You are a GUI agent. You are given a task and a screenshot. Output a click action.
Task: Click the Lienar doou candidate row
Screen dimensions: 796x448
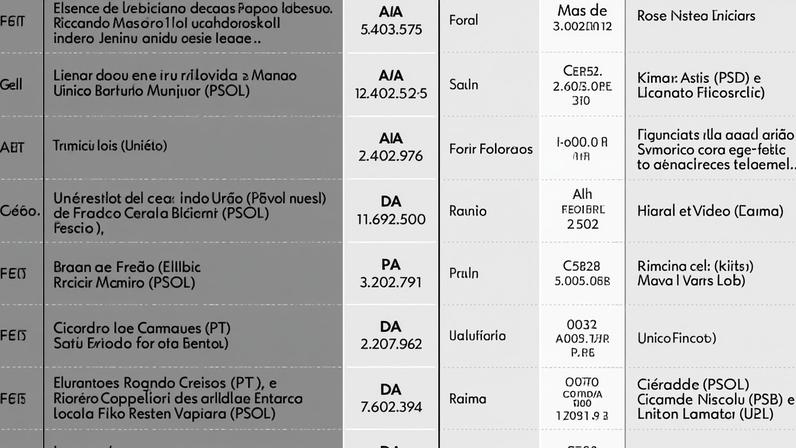[x=193, y=83]
